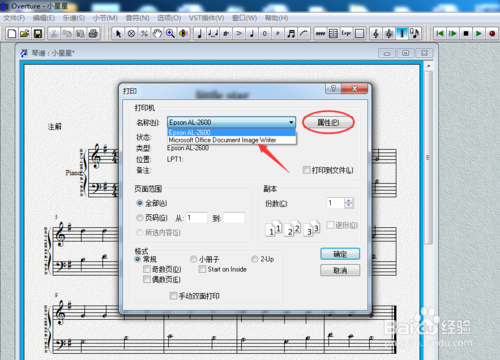Select the arrow pointer tool
Viewport: 500px width, 360px height.
coord(118,33)
